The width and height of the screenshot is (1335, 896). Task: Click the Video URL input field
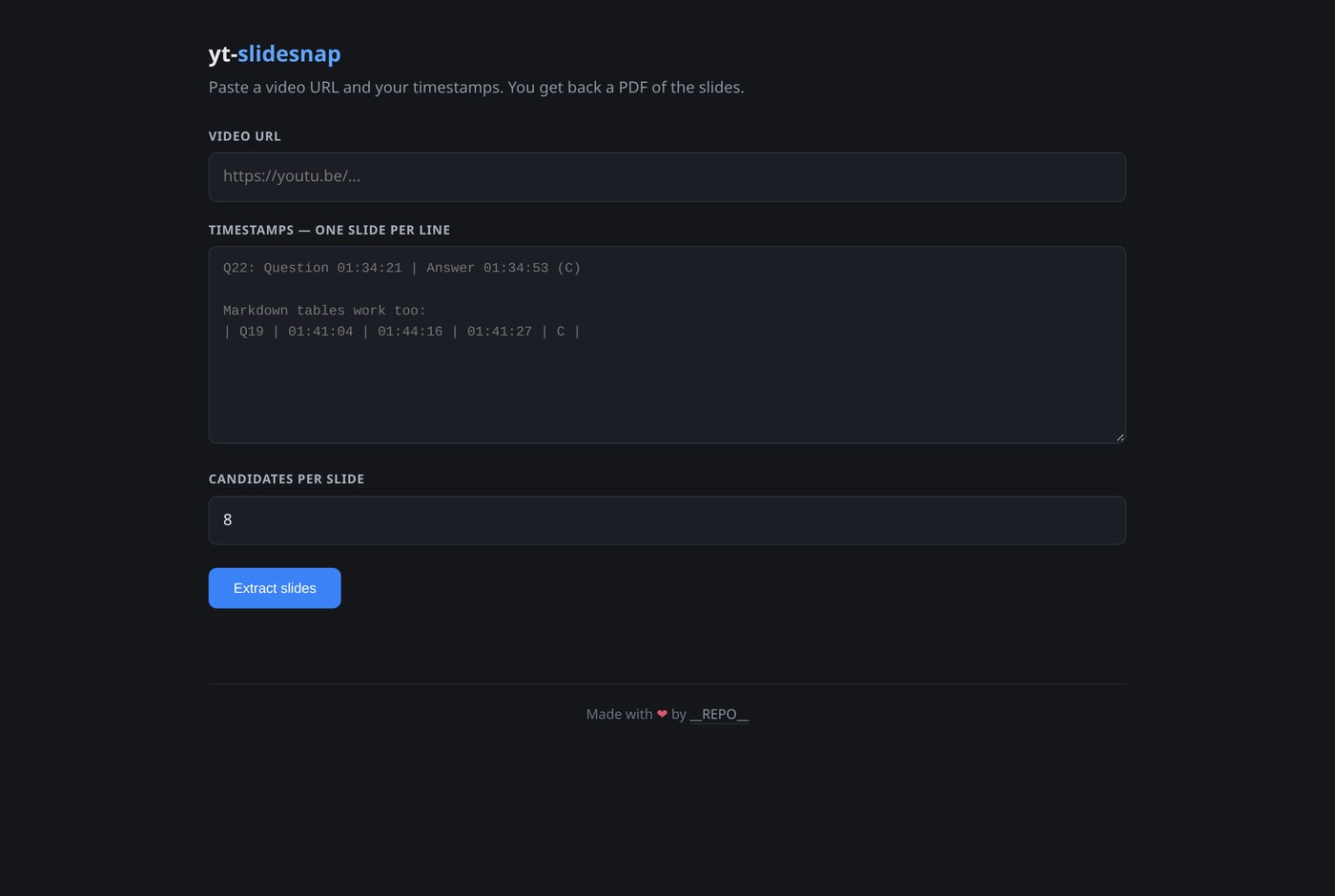(x=667, y=177)
